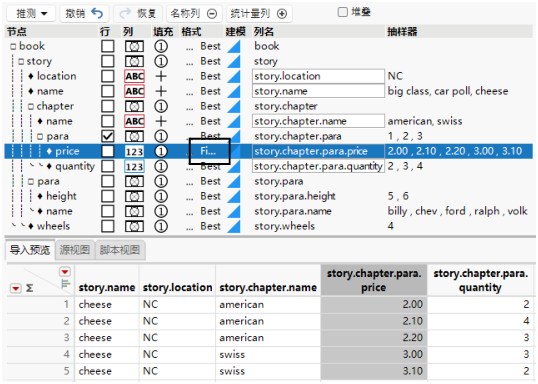
Task: Collapse the chapter tree node
Action: click(31, 106)
